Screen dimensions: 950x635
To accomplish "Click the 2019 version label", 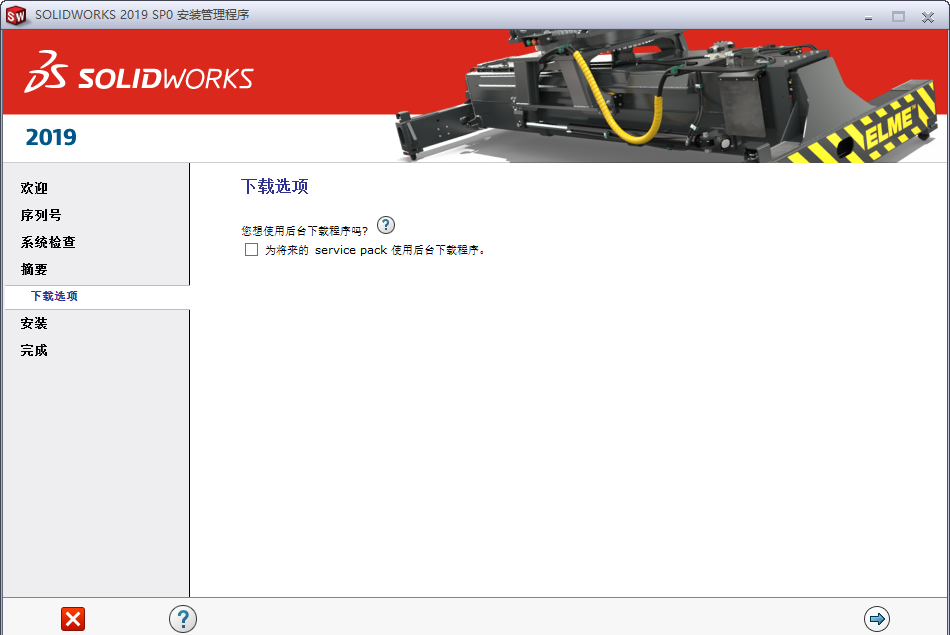I will tap(51, 137).
